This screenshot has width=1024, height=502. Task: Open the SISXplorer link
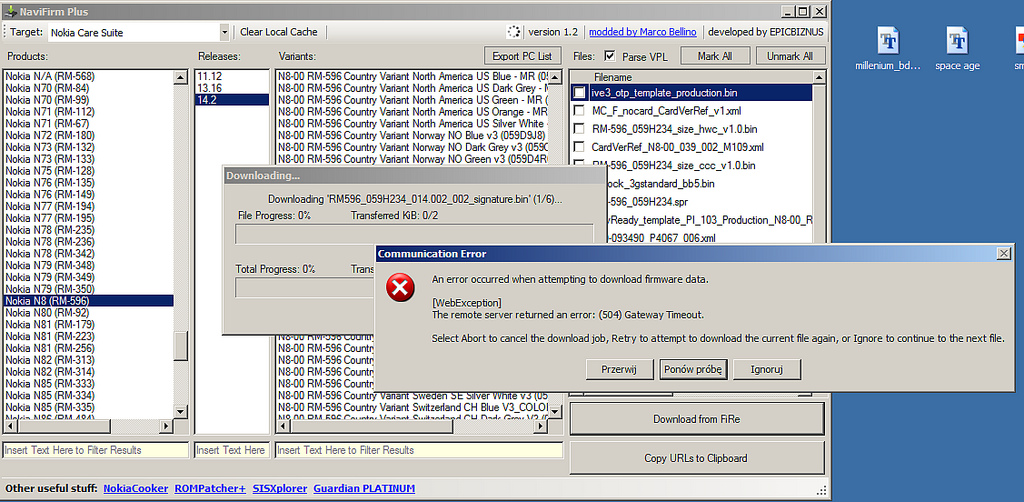pos(280,488)
